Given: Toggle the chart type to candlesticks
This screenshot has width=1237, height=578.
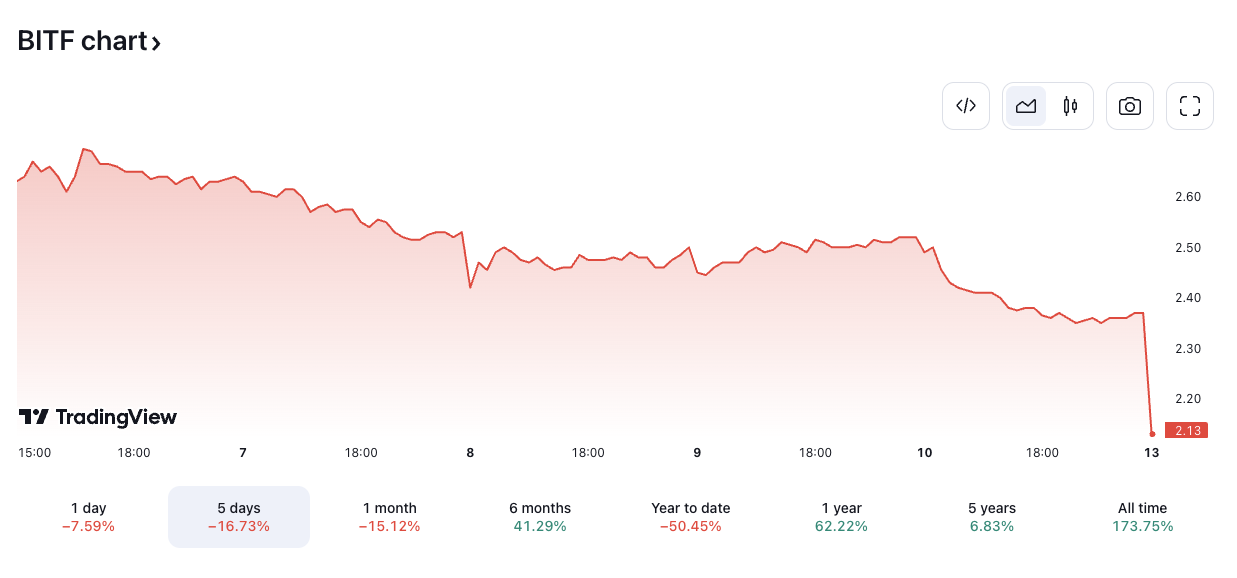Looking at the screenshot, I should click(1070, 105).
